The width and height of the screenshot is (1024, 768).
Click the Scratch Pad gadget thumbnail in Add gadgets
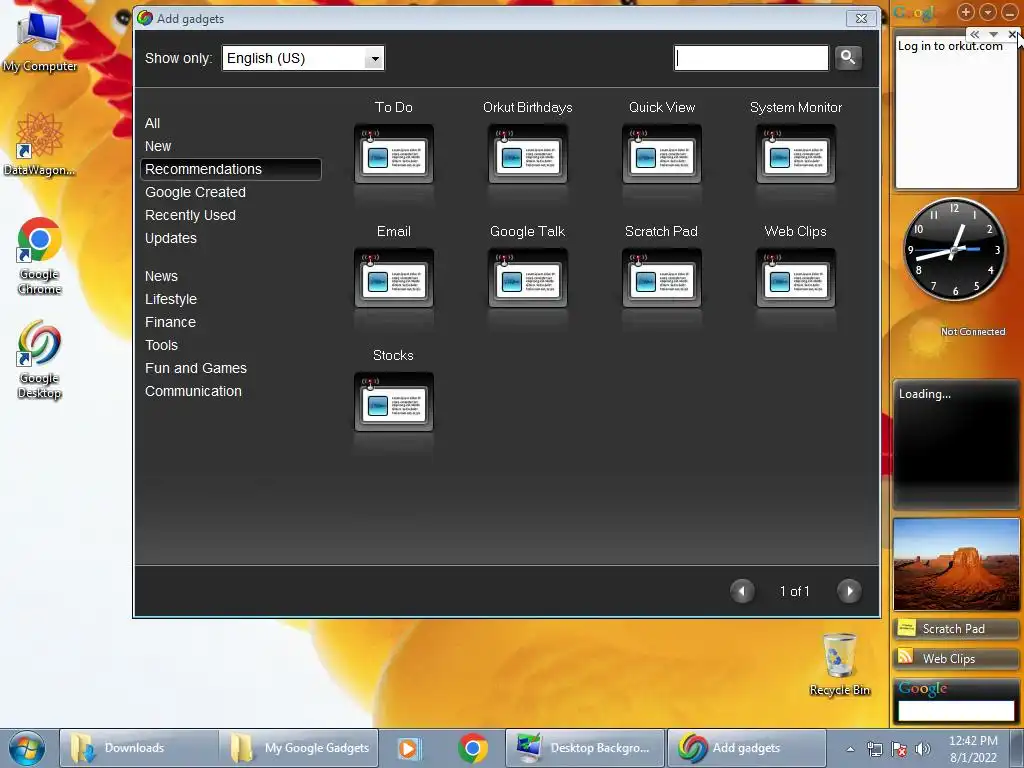pos(662,278)
